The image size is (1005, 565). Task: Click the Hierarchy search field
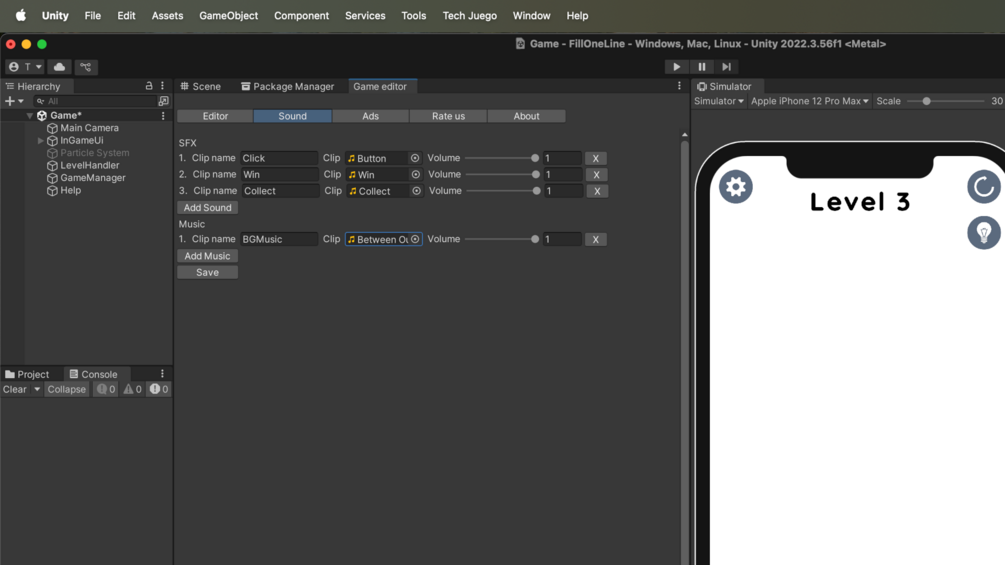pyautogui.click(x=96, y=101)
